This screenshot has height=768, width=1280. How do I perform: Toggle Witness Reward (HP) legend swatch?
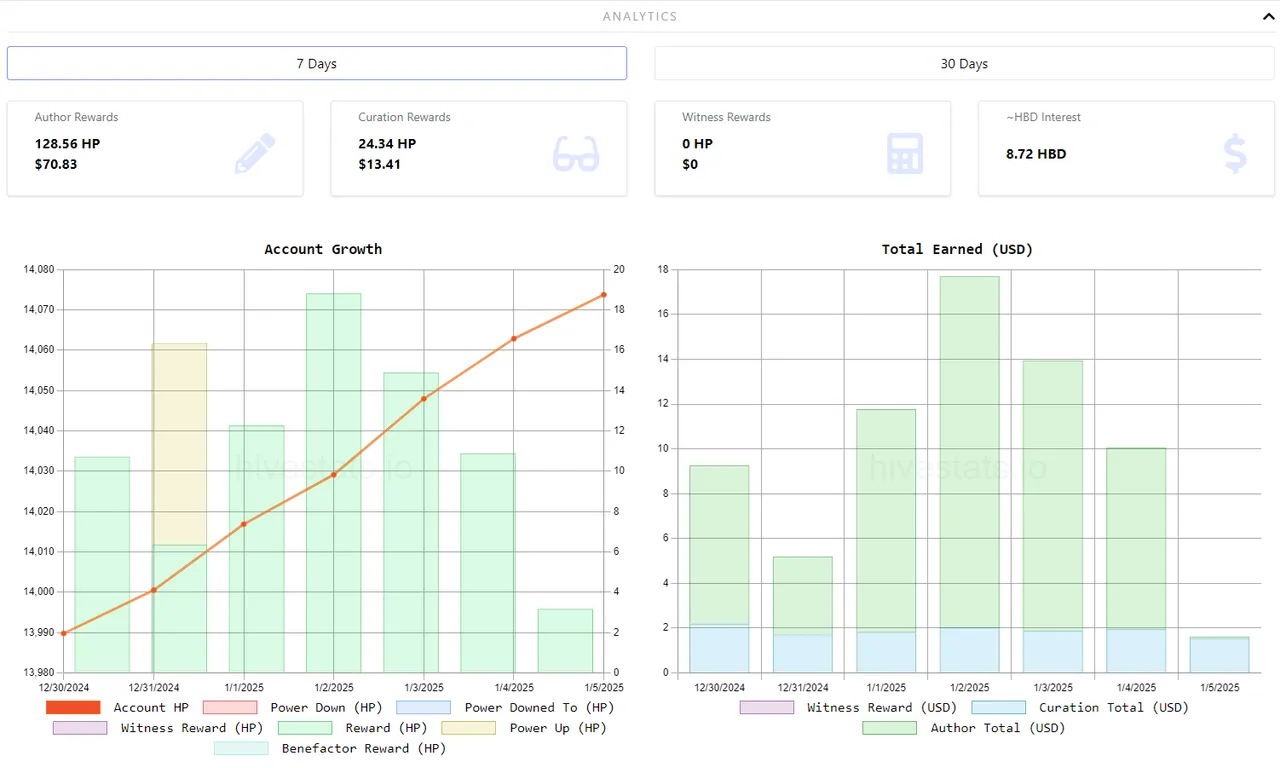(x=80, y=728)
